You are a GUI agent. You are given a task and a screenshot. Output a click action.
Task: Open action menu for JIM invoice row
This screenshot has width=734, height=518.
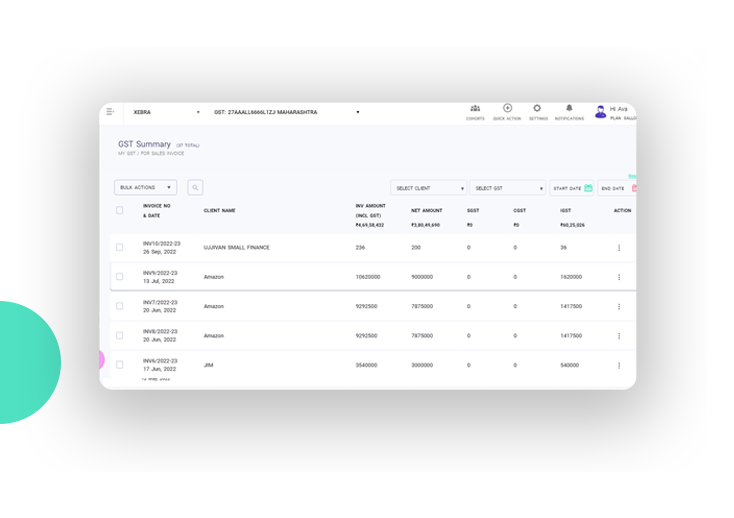(x=619, y=366)
